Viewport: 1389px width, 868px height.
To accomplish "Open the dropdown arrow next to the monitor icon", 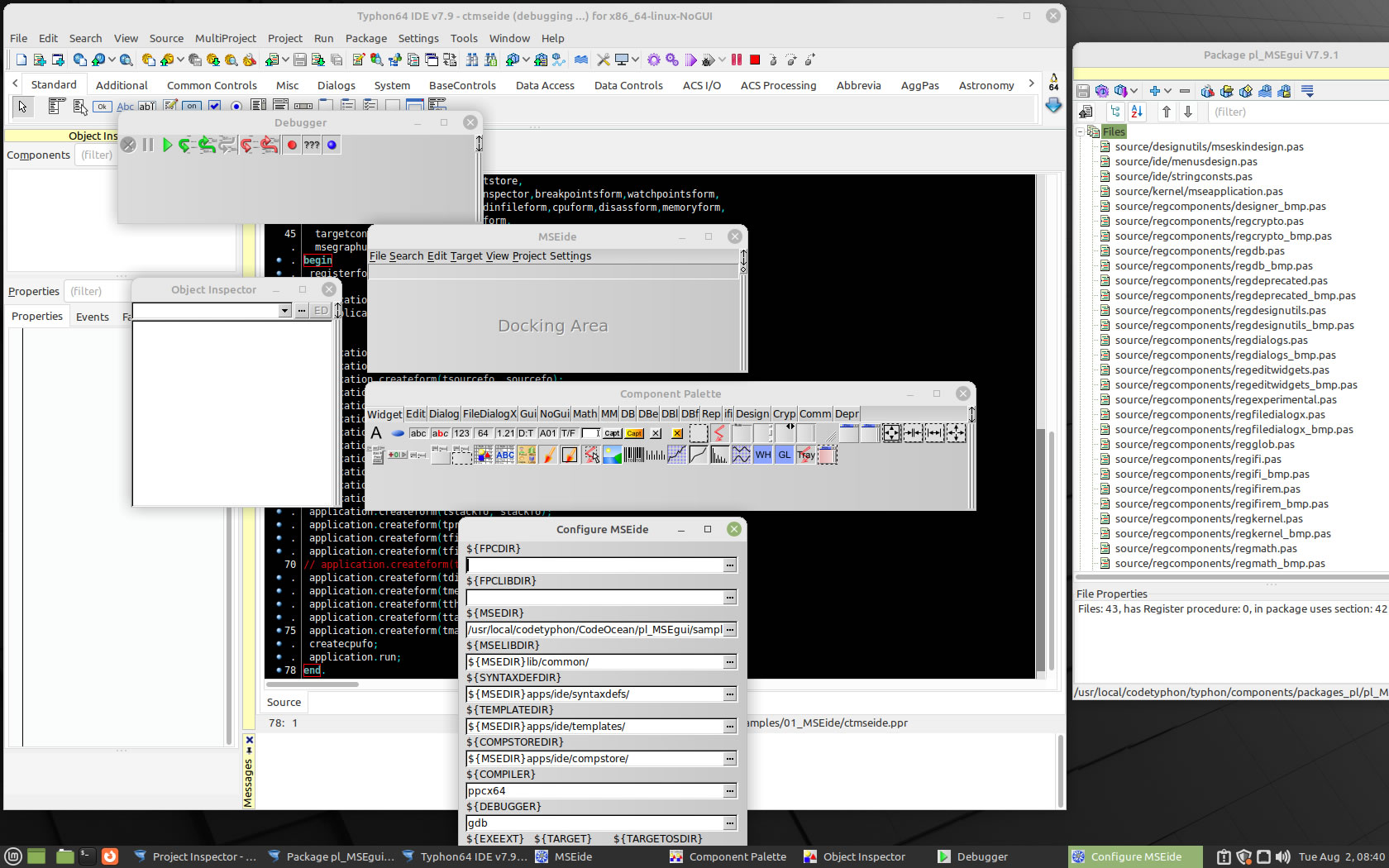I will pyautogui.click(x=635, y=60).
